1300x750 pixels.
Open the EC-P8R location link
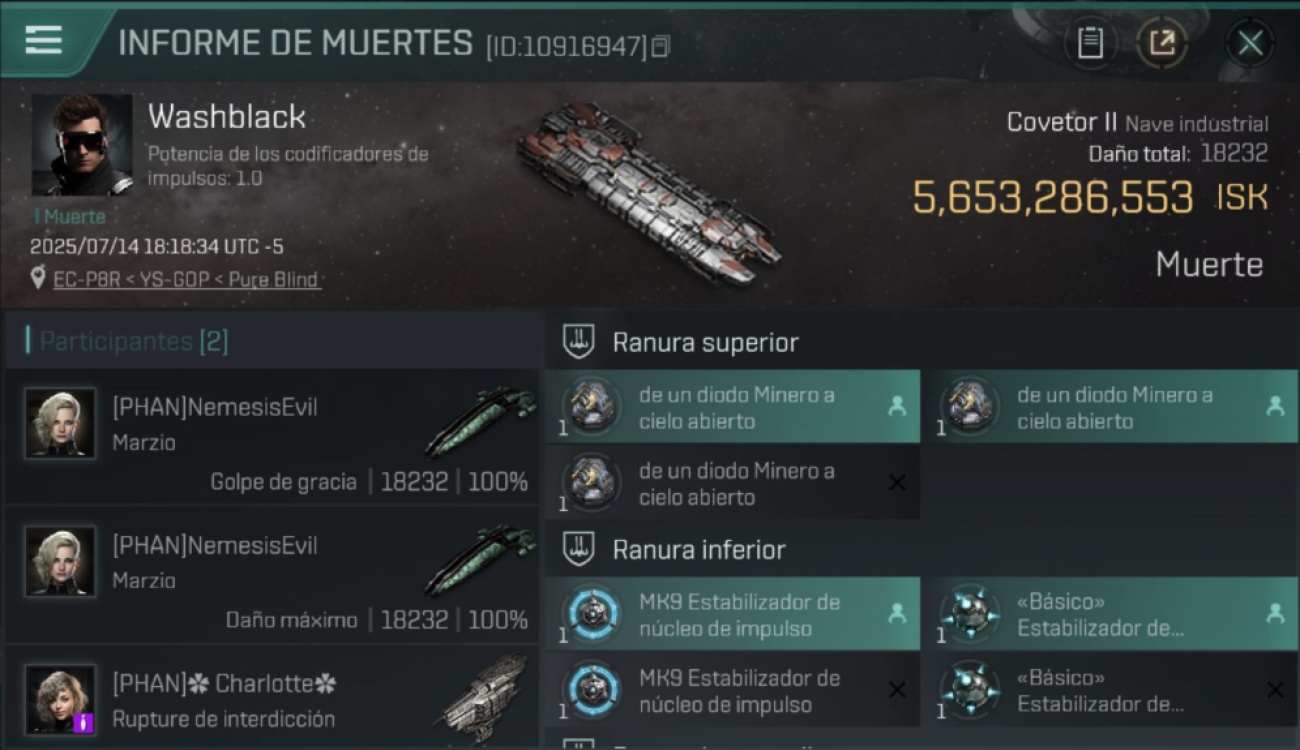pyautogui.click(x=187, y=279)
